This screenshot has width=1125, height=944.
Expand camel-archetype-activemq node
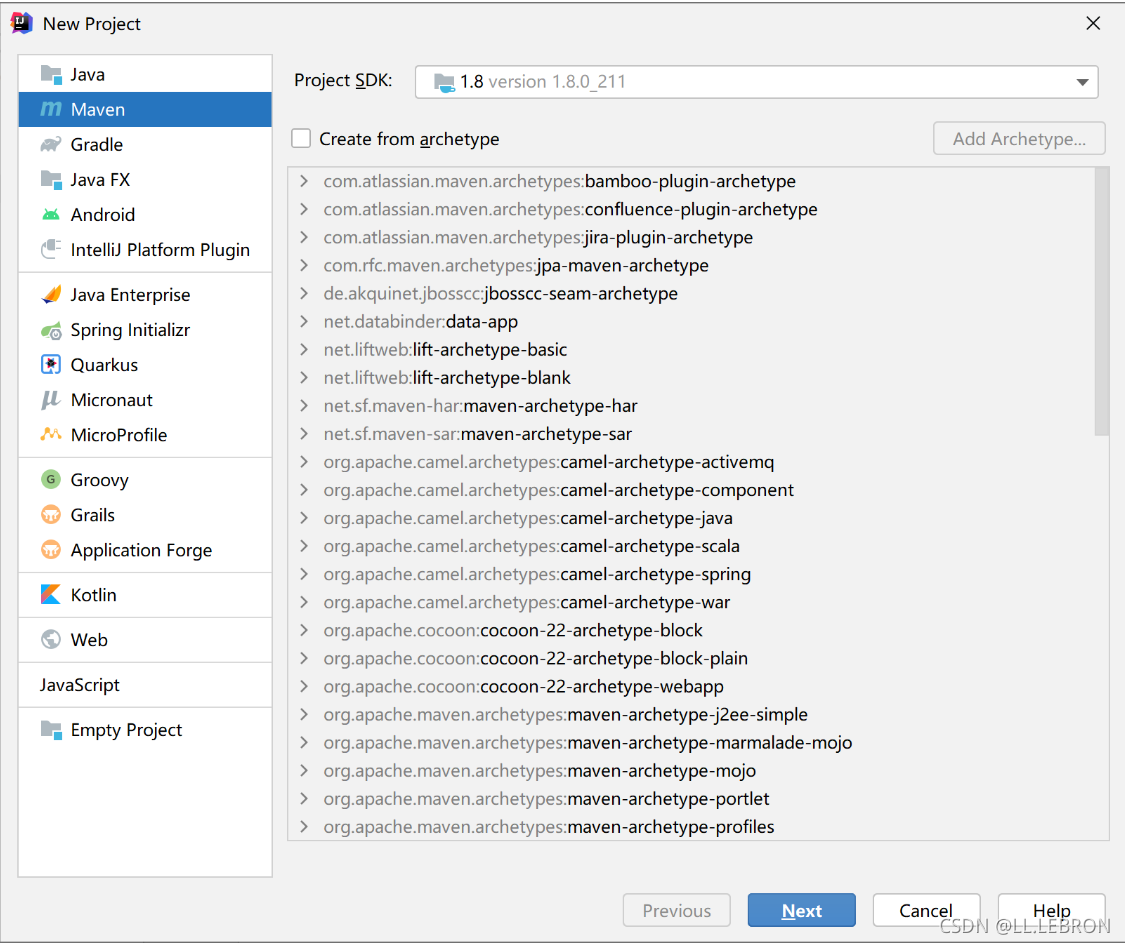click(304, 461)
